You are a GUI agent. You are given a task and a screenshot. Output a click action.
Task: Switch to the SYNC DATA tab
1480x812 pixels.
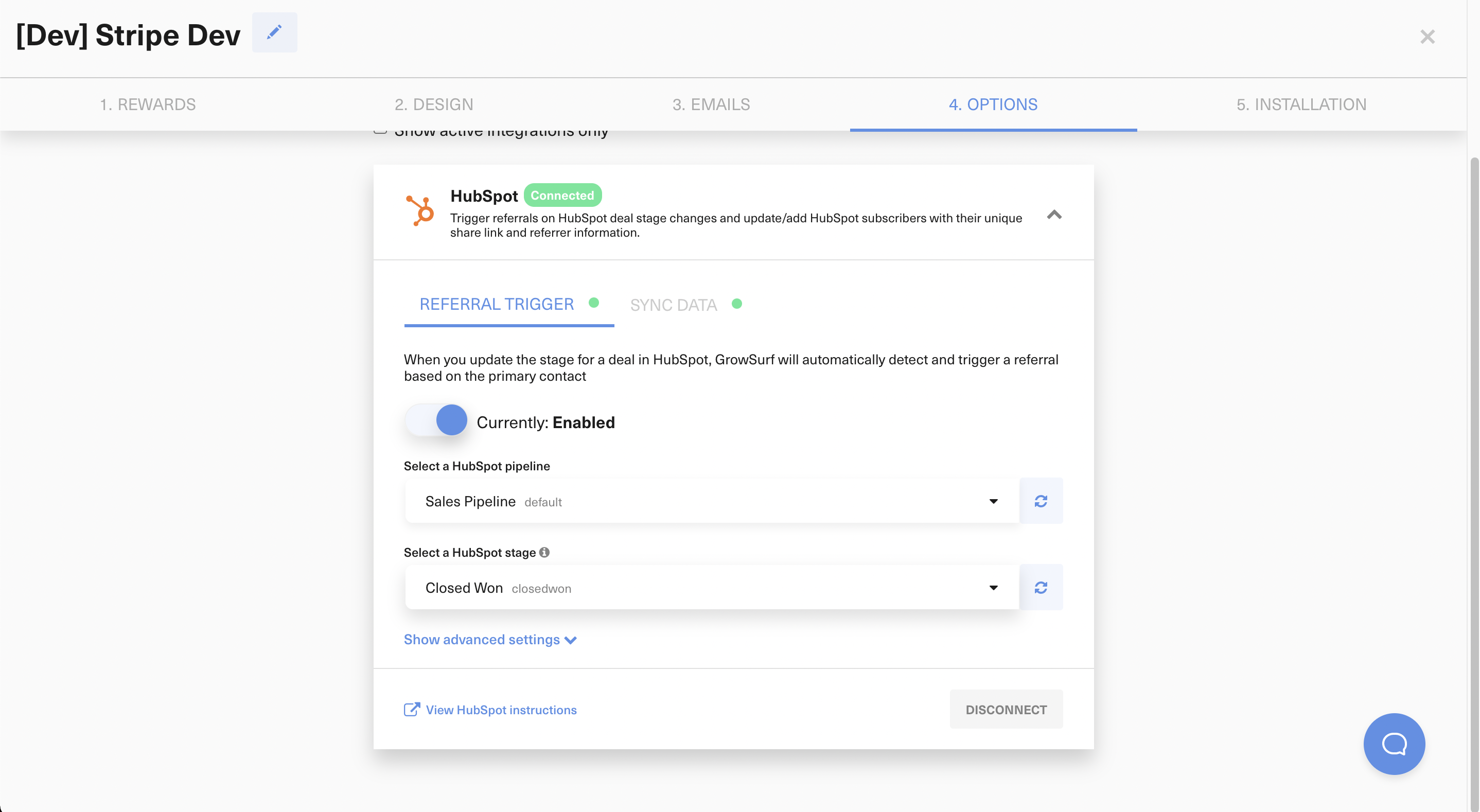[673, 304]
